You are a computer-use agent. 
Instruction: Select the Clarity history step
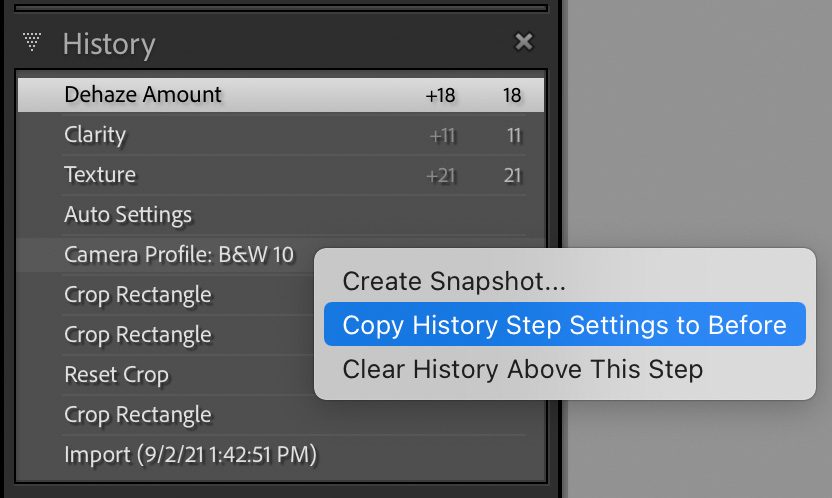pos(281,135)
